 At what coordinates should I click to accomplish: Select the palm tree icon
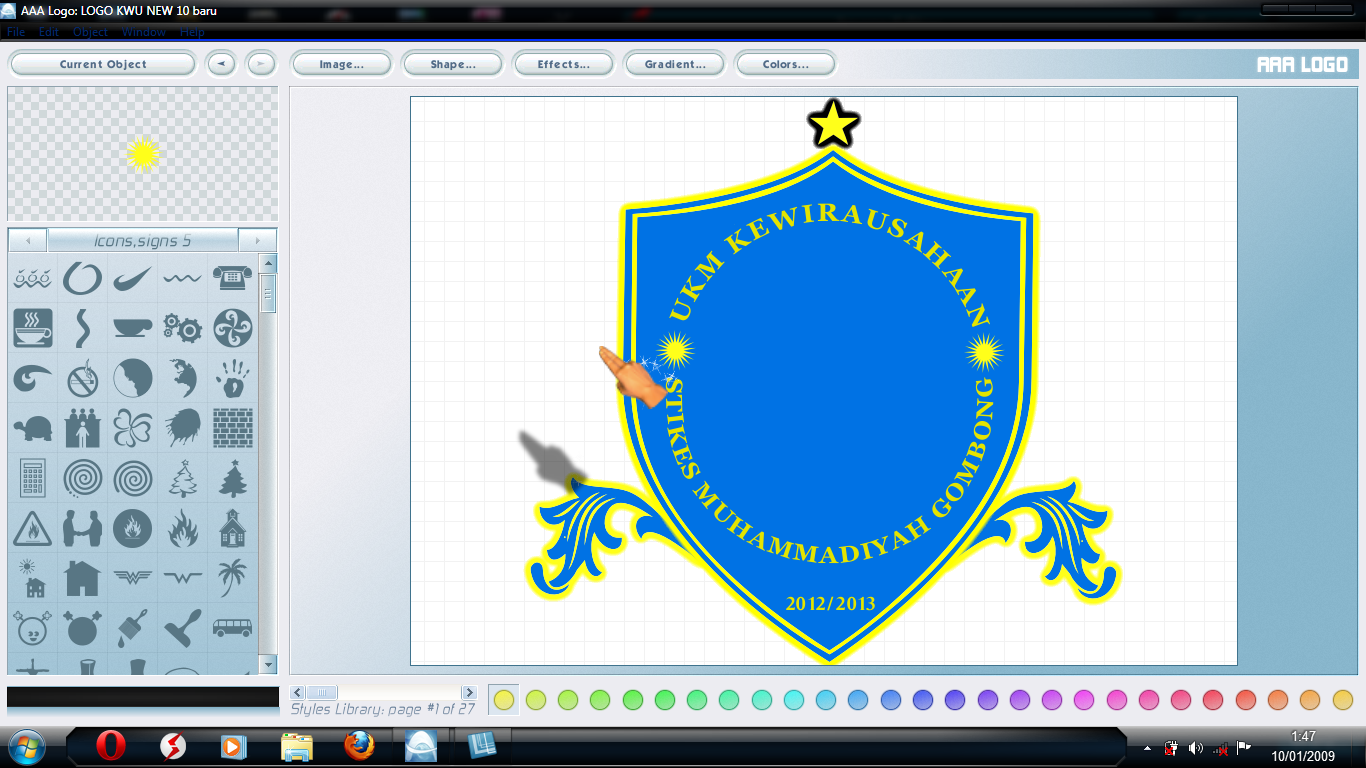232,578
